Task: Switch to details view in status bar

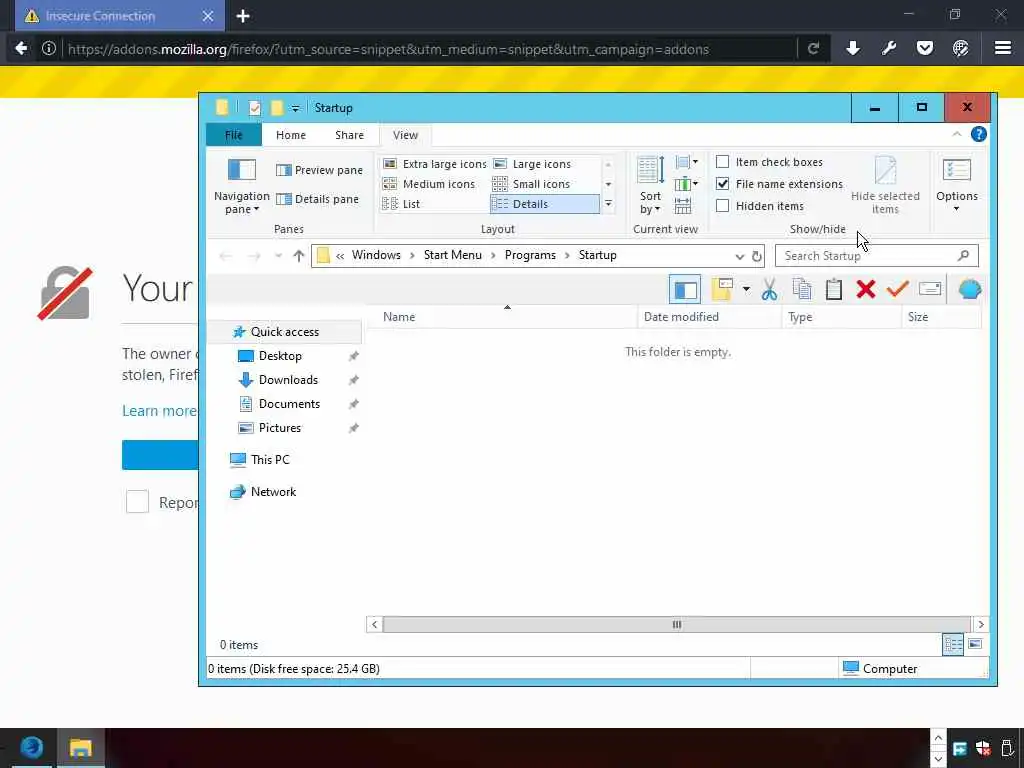Action: click(x=953, y=645)
